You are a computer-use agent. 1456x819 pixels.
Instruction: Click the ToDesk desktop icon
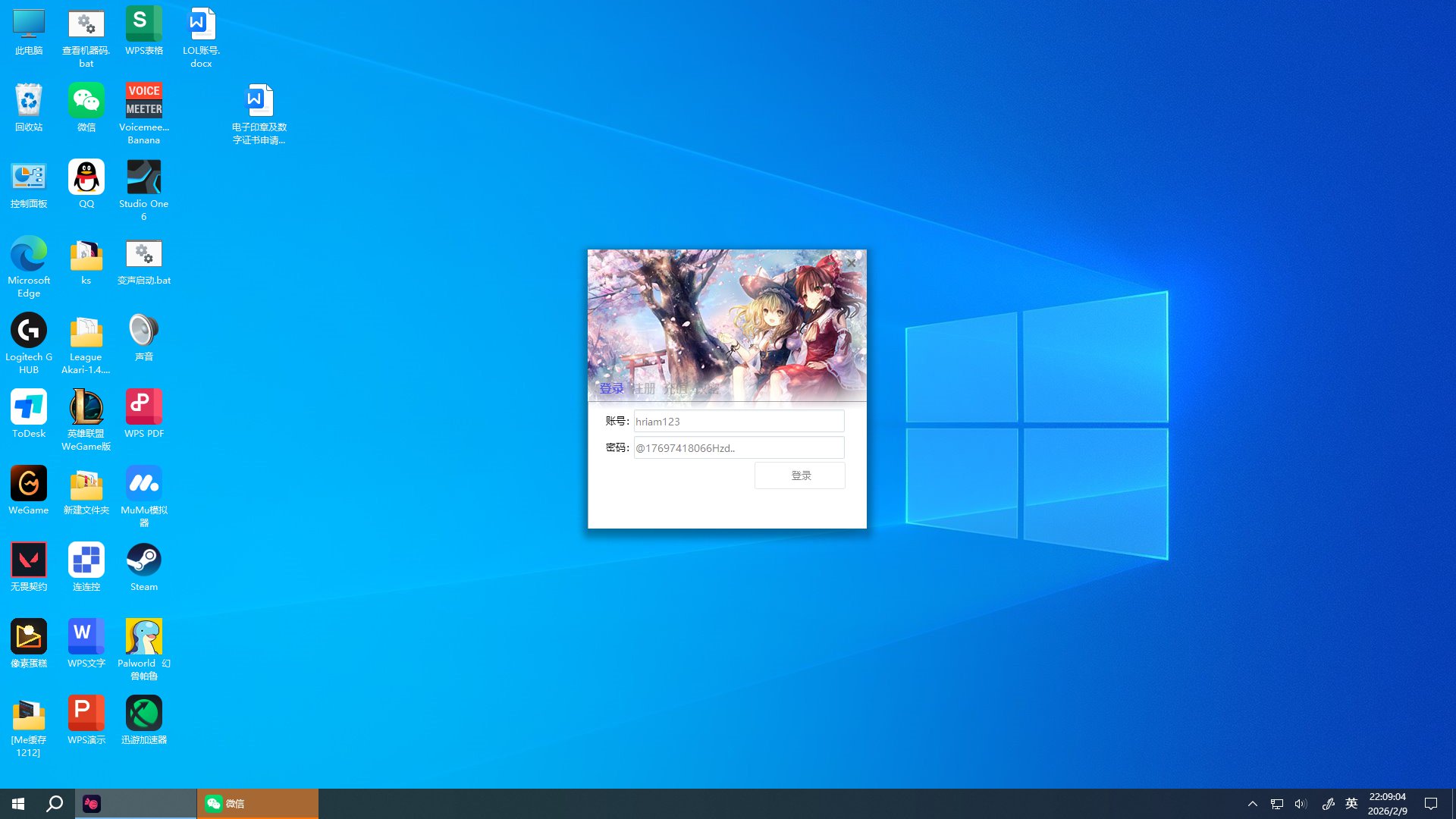29,408
